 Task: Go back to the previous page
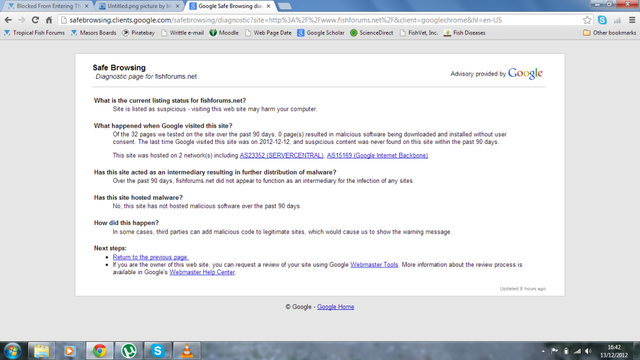[x=8, y=20]
